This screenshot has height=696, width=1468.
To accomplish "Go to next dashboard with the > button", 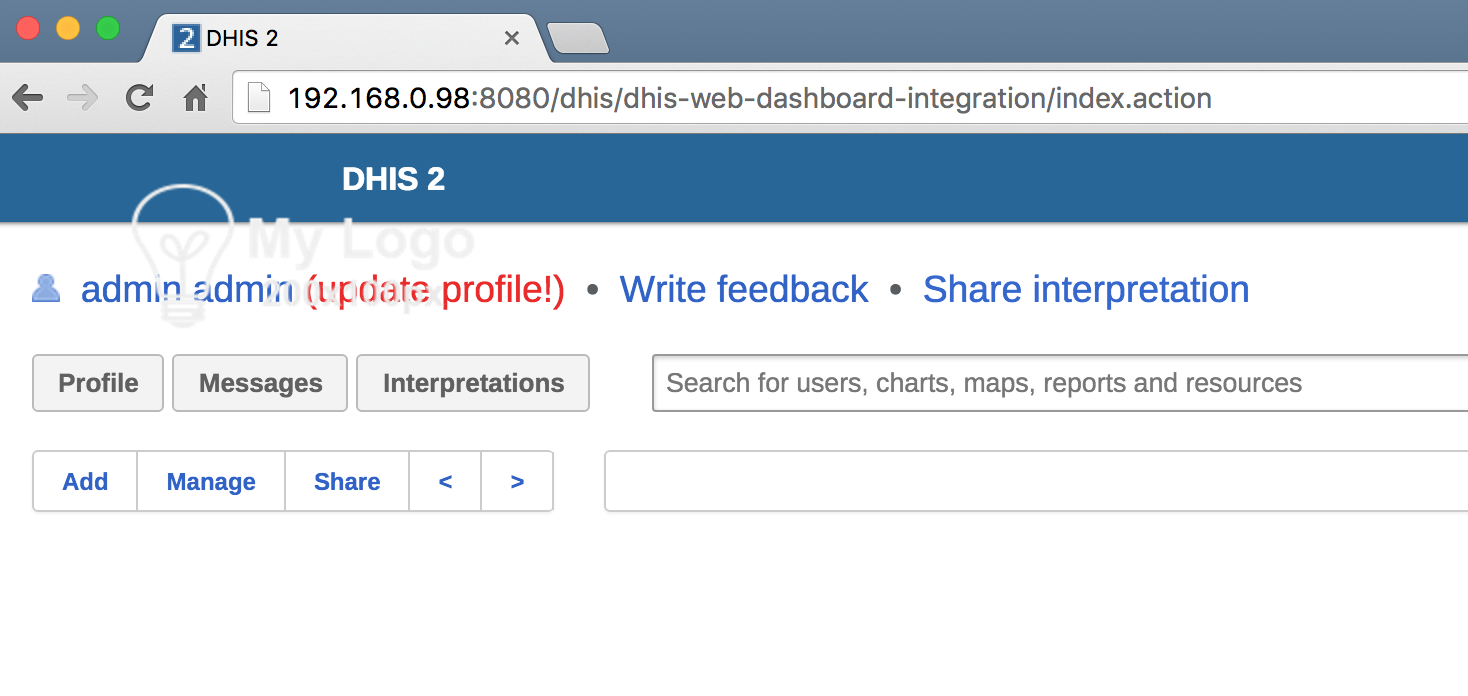I will pyautogui.click(x=517, y=481).
